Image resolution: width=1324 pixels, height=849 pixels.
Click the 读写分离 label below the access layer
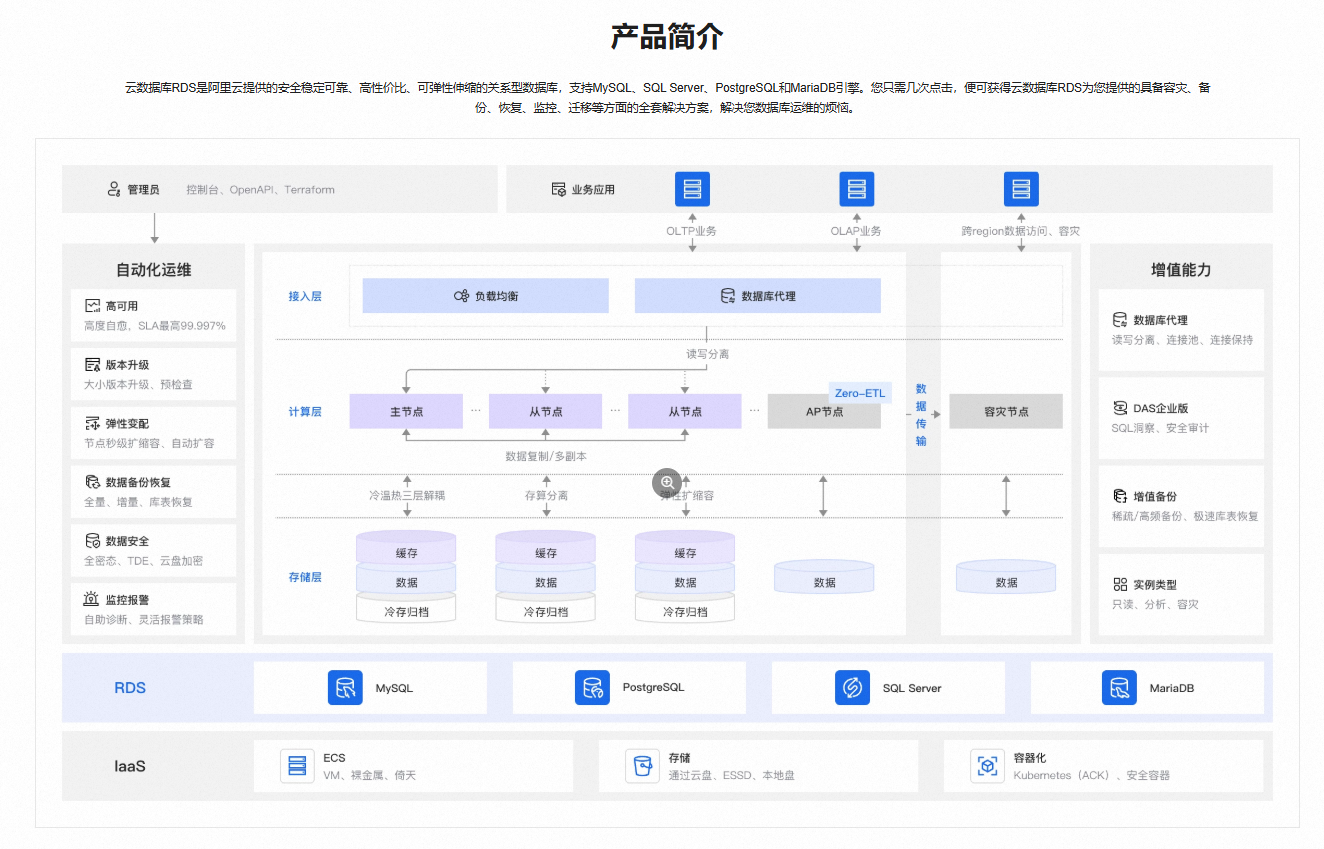707,354
